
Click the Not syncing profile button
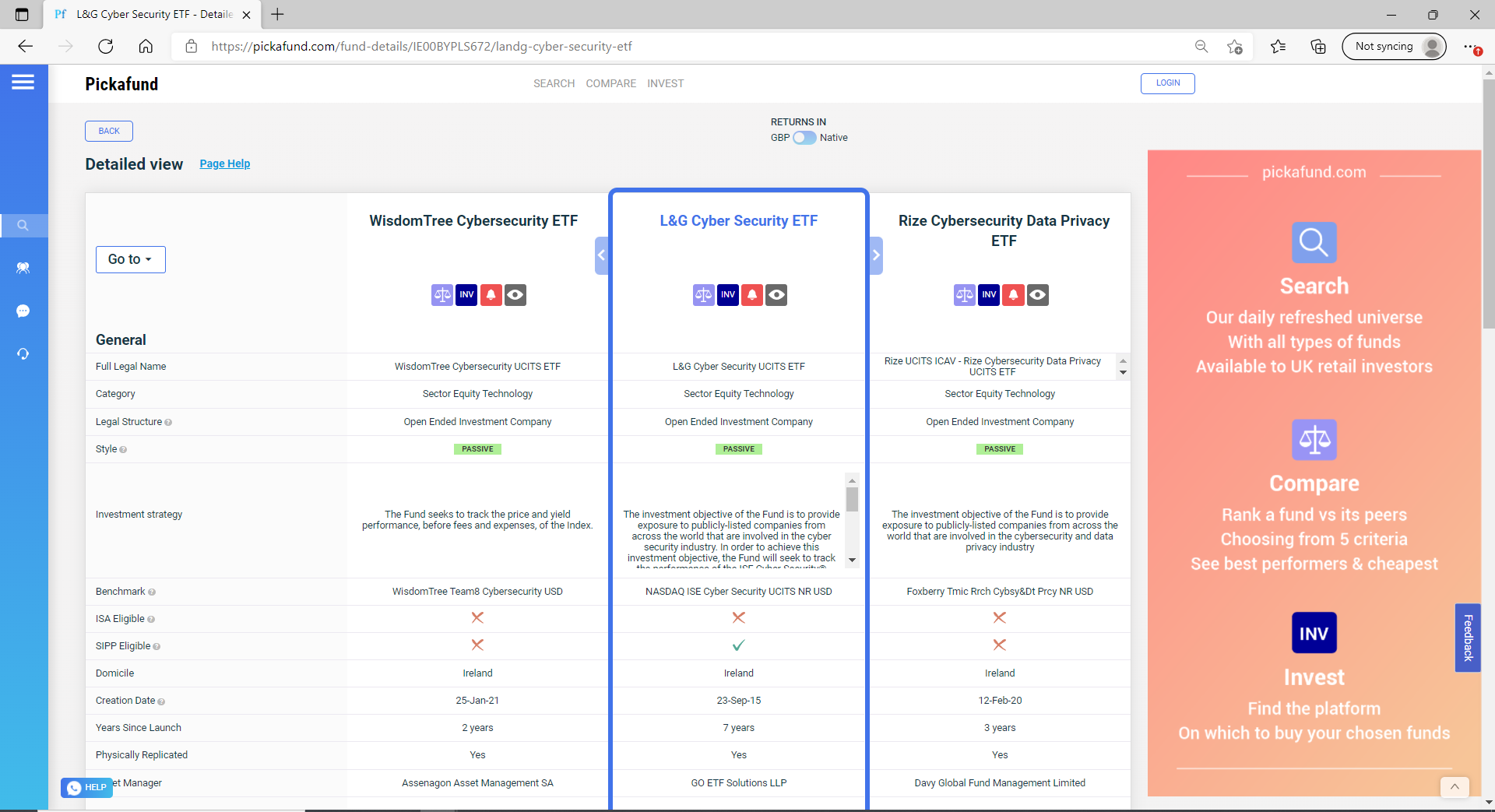[1394, 47]
